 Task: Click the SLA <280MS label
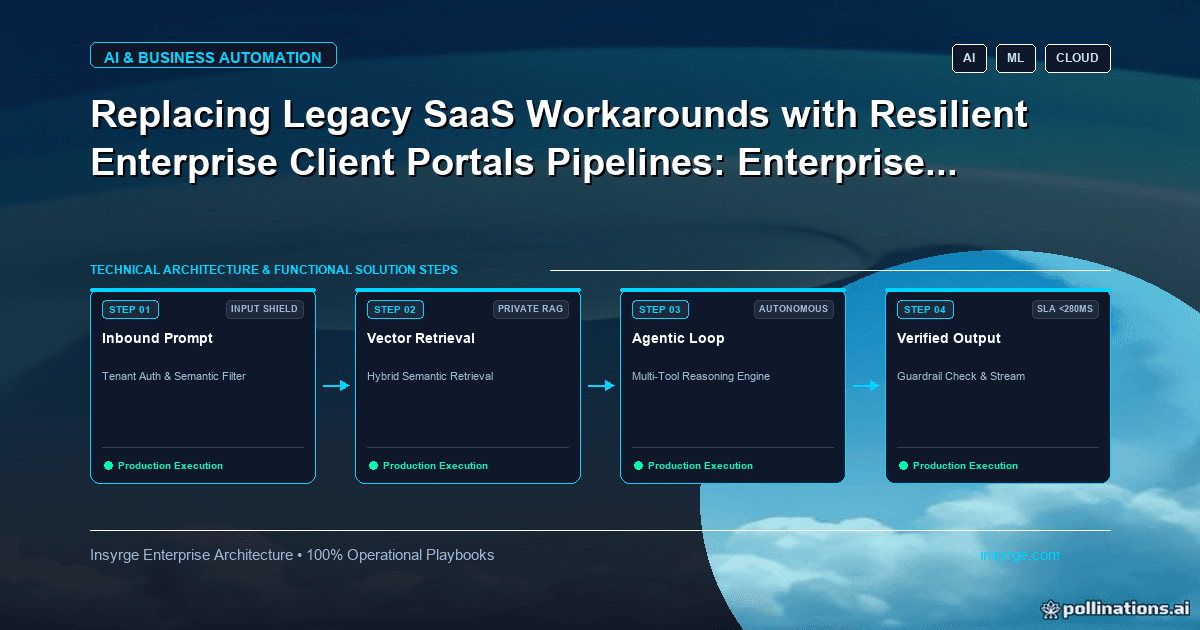[x=1065, y=309]
